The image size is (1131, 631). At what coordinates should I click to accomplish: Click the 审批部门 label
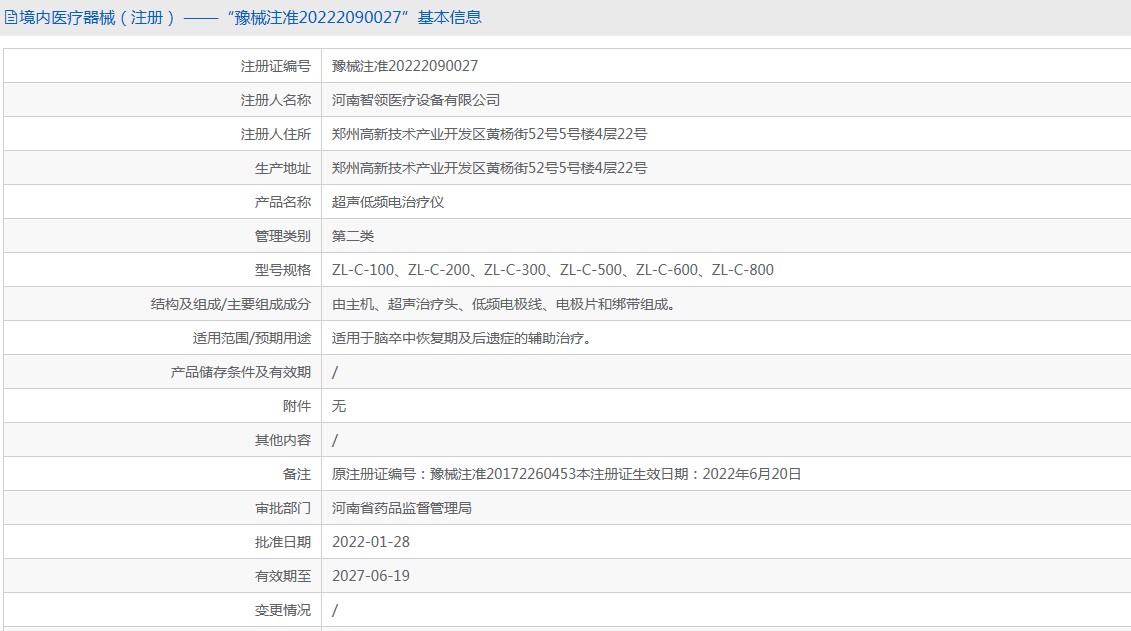(283, 508)
